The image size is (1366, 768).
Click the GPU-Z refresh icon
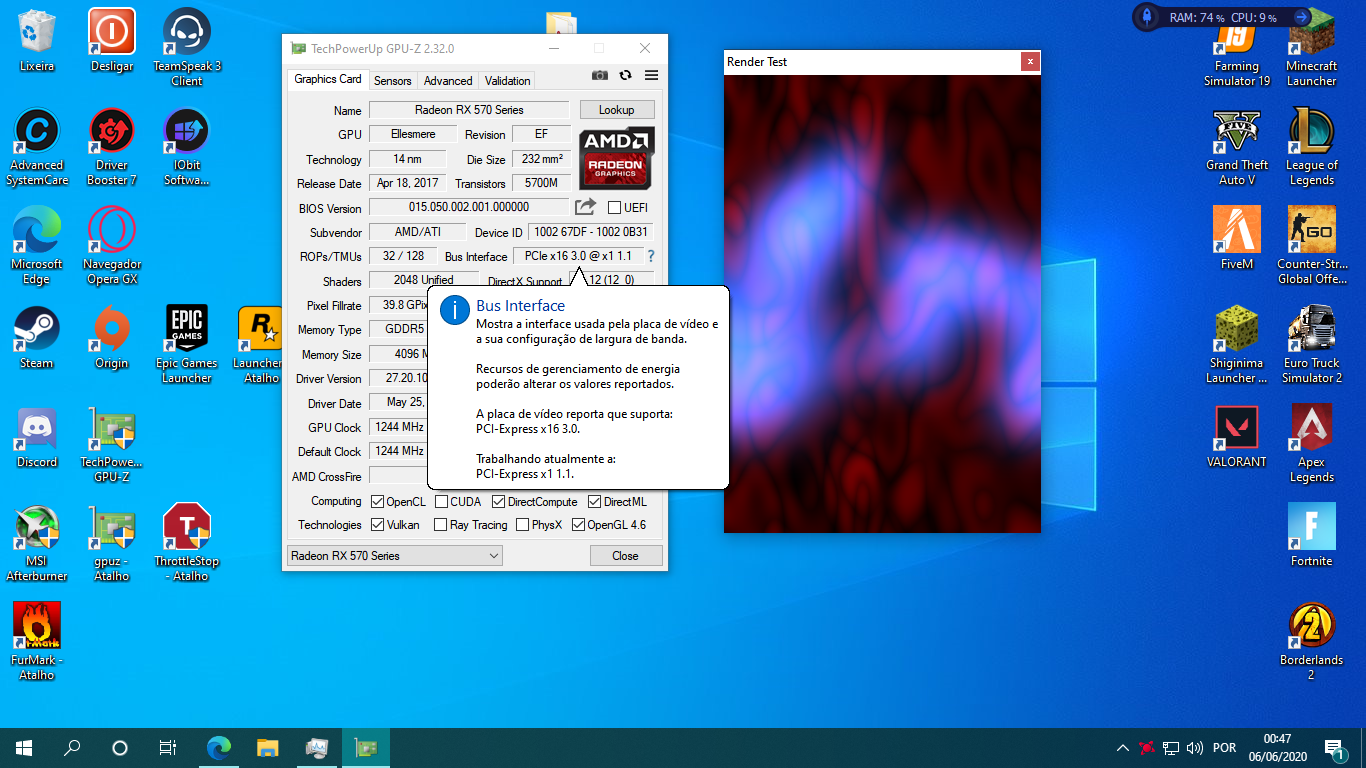tap(626, 75)
